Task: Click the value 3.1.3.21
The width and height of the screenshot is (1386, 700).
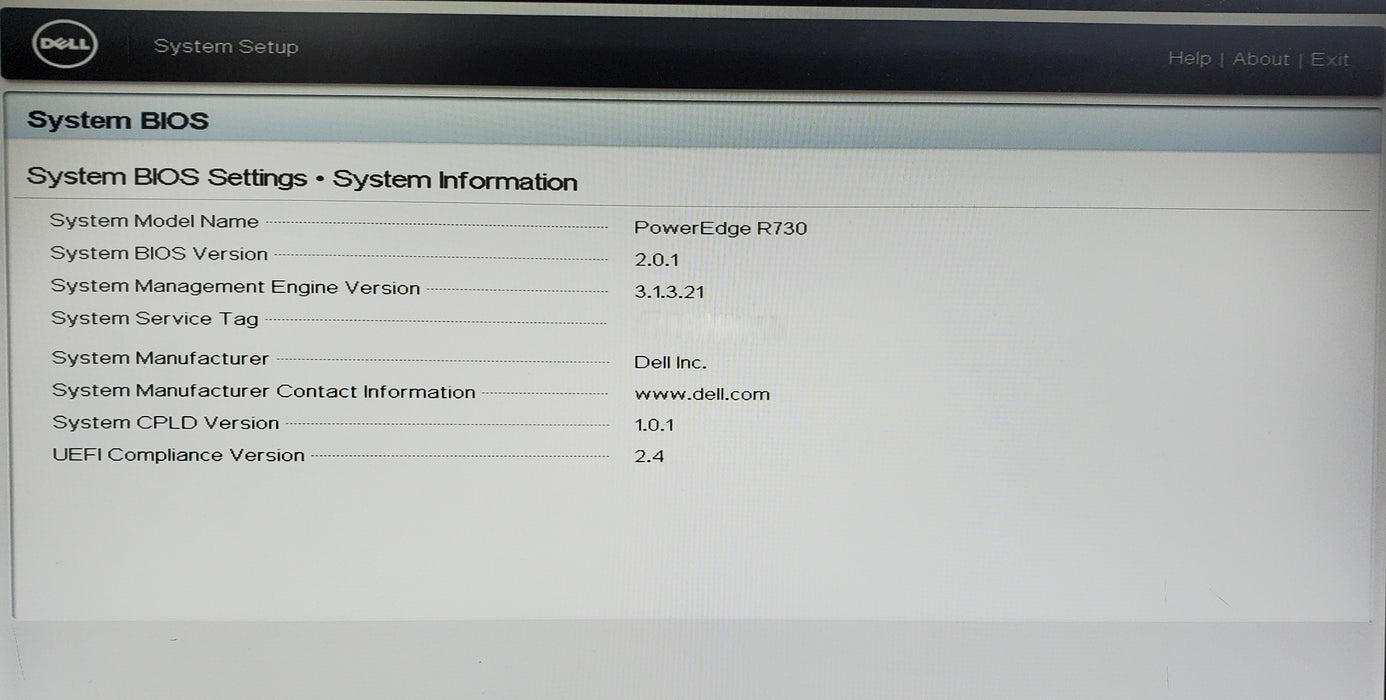Action: [x=670, y=293]
